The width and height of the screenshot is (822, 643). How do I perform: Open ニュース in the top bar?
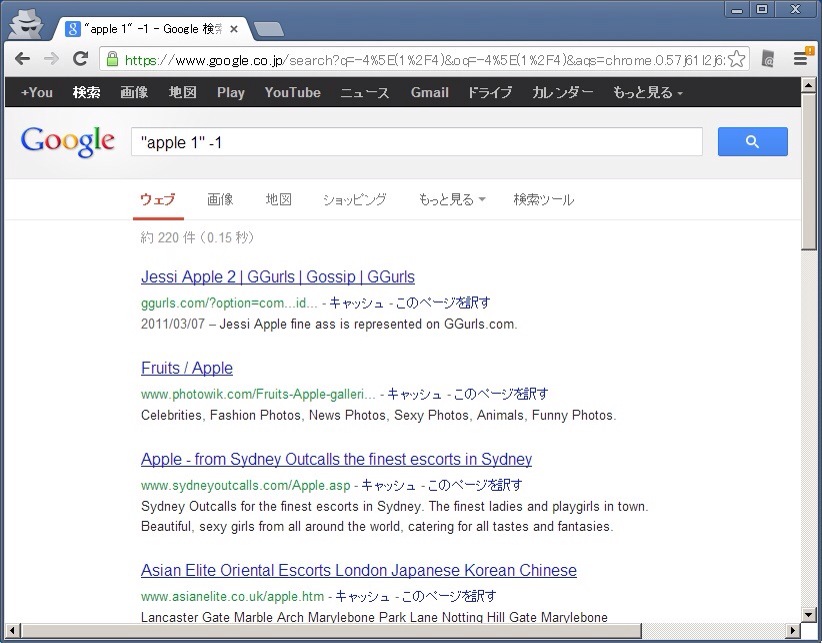coord(365,93)
